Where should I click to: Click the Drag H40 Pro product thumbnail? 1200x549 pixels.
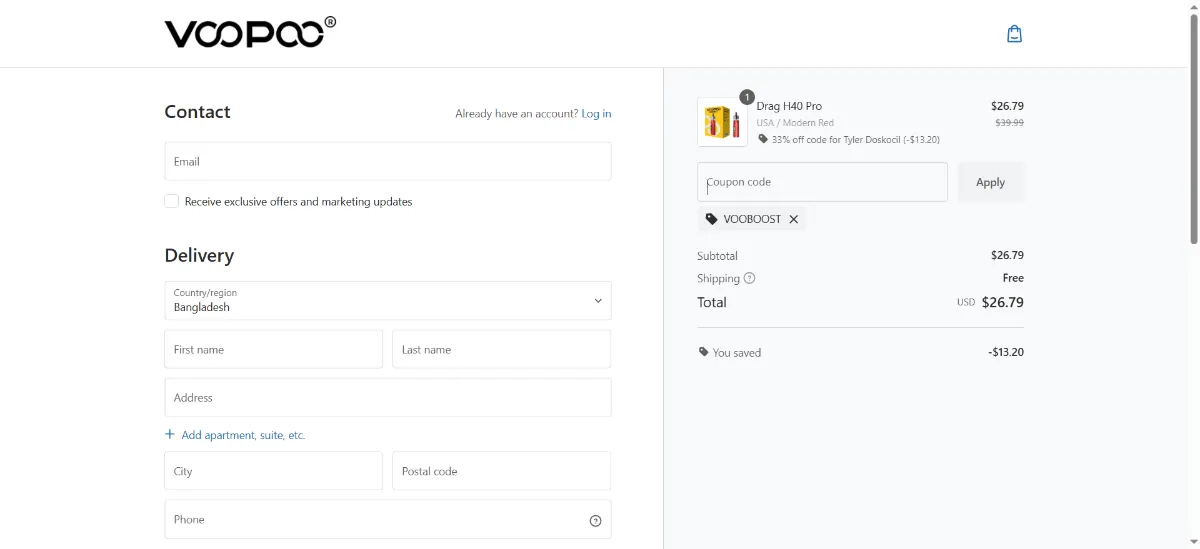pyautogui.click(x=722, y=122)
